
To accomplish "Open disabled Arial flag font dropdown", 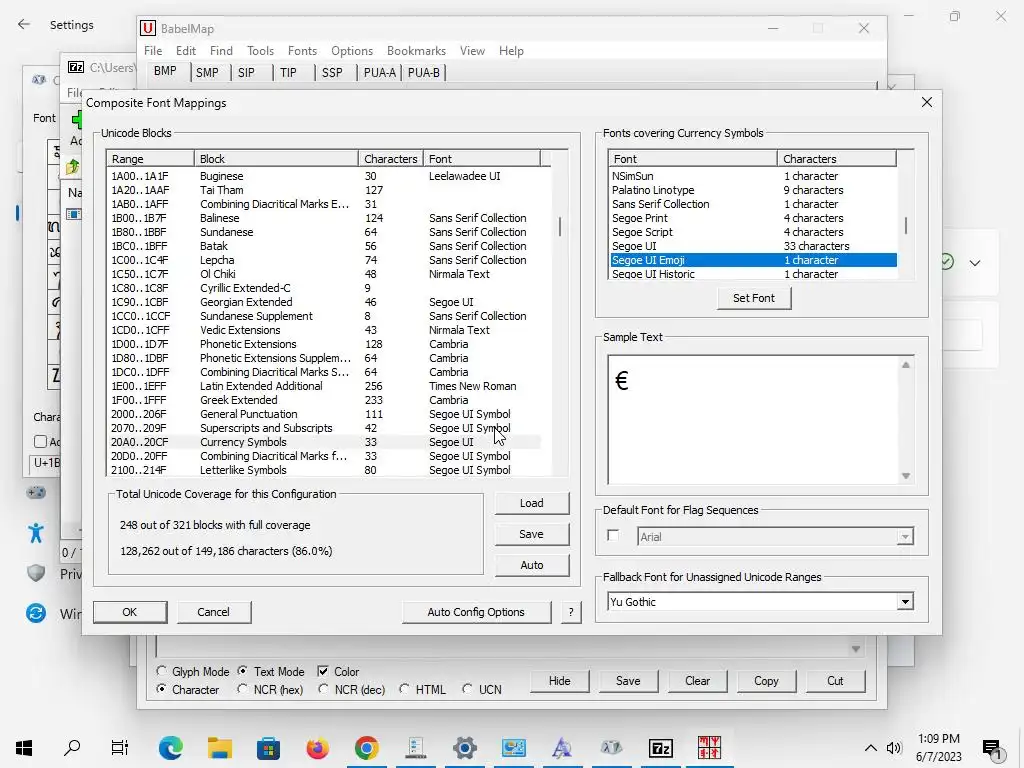I will coord(904,537).
